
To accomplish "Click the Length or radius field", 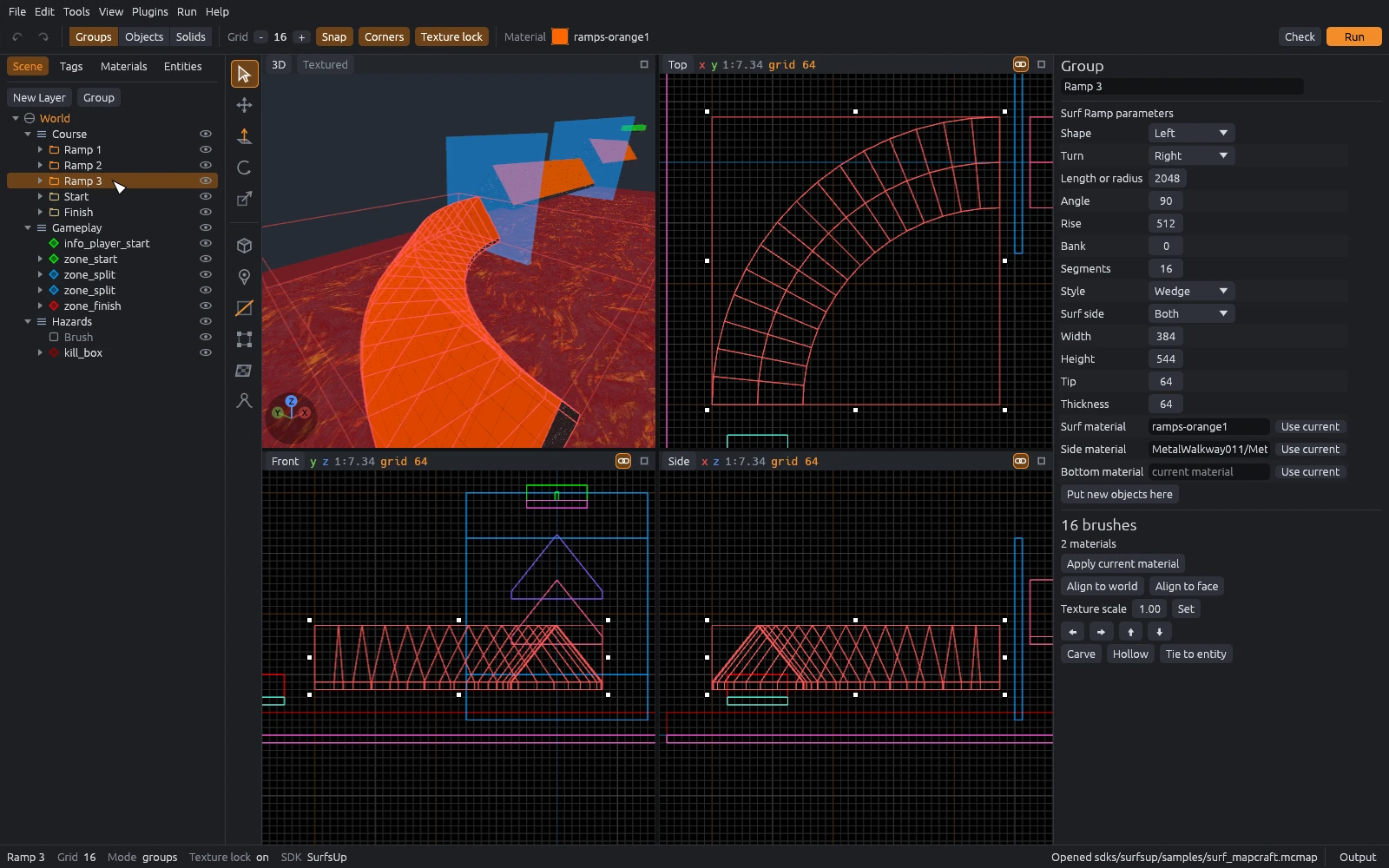I will (x=1168, y=178).
